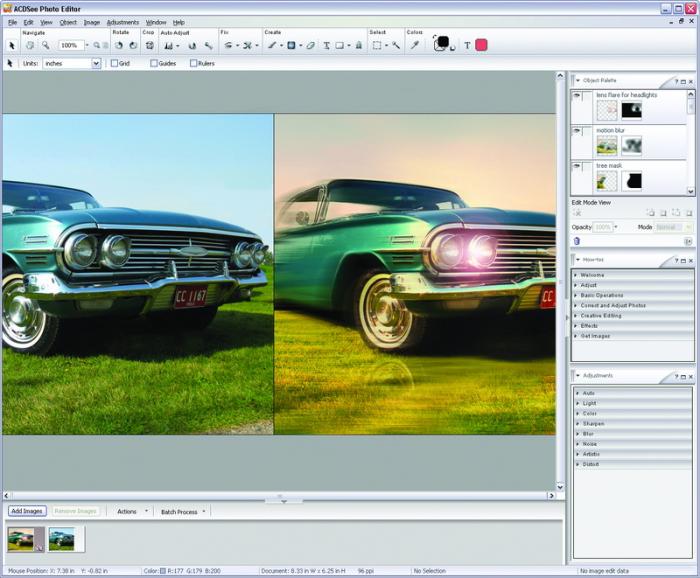Delete object with trash icon in Object Palette

pyautogui.click(x=576, y=241)
